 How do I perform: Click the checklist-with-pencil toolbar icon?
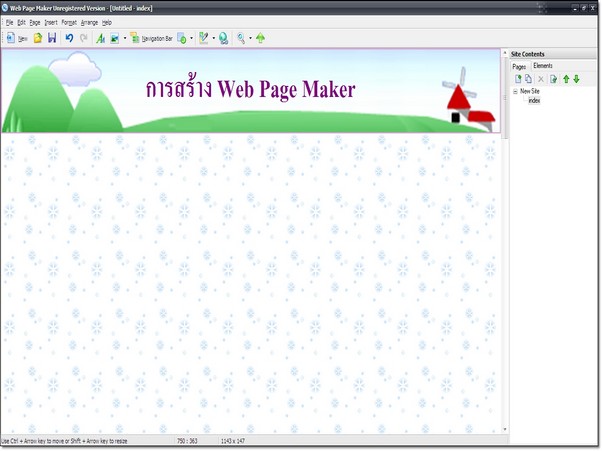(204, 38)
